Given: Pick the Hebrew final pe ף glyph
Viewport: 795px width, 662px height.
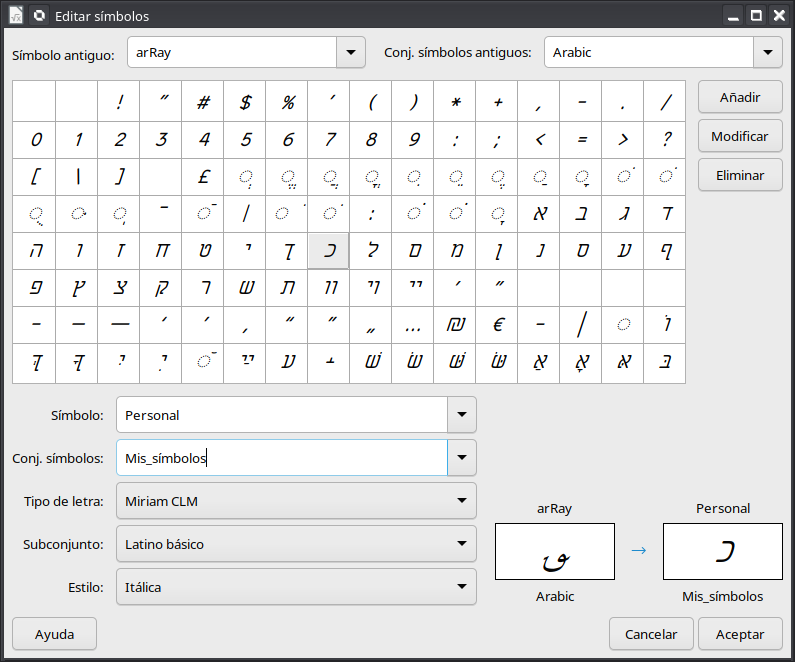Looking at the screenshot, I should tap(665, 250).
